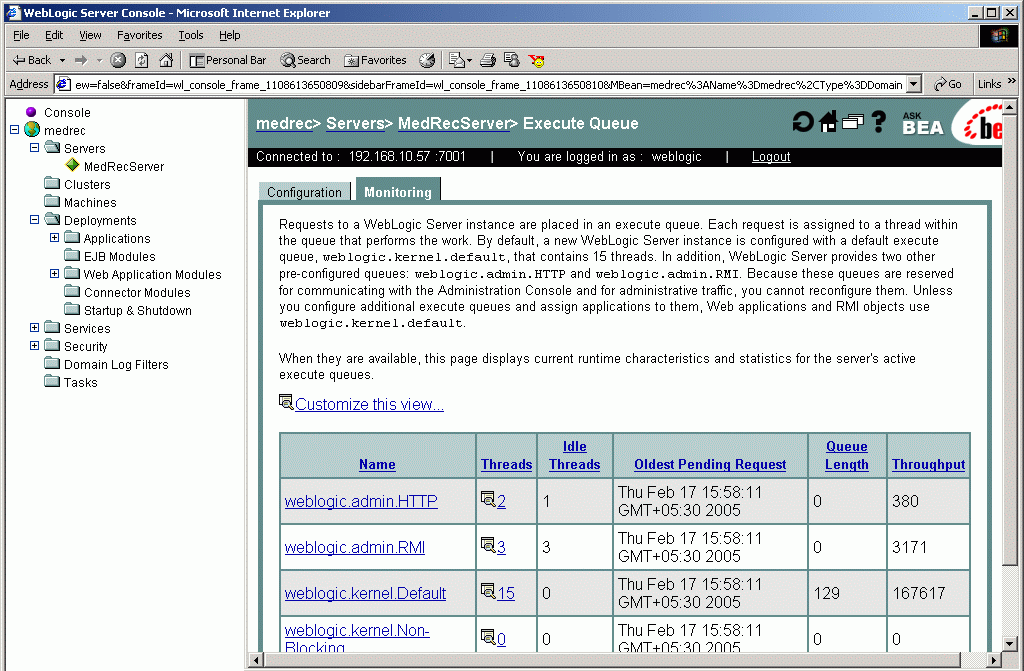Open the Help menu

tap(229, 35)
